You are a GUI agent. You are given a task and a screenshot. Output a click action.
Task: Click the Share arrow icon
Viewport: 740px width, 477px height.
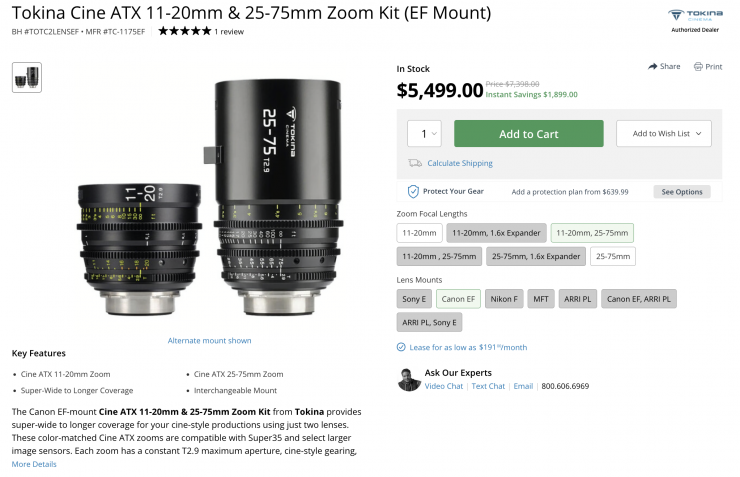tap(653, 67)
